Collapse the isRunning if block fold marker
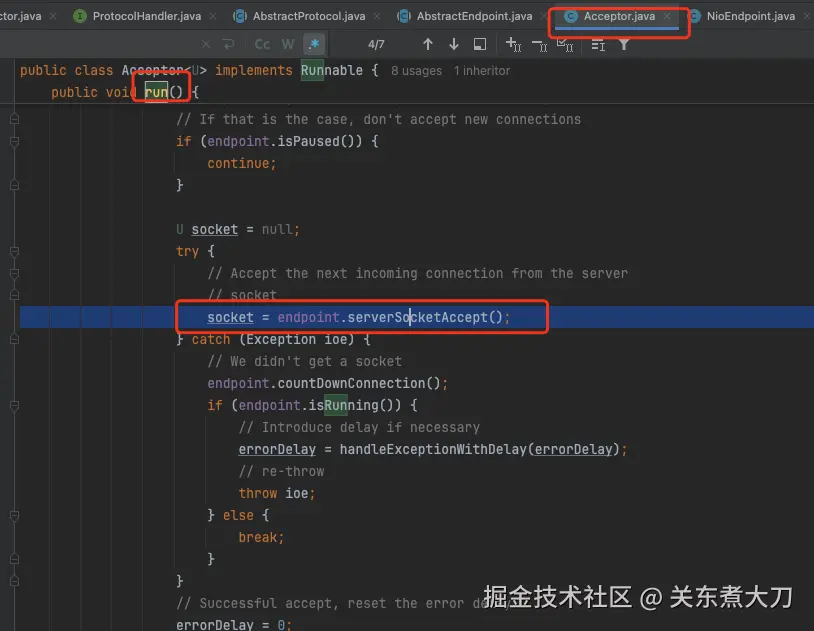 coord(15,406)
